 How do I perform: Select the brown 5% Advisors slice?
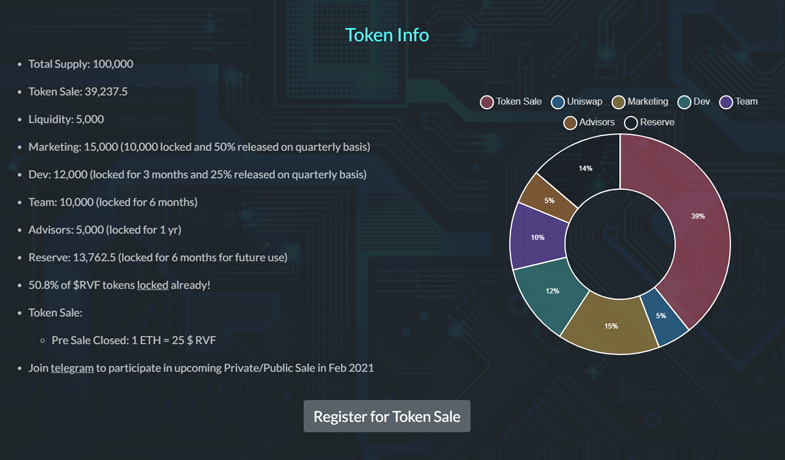(x=548, y=198)
